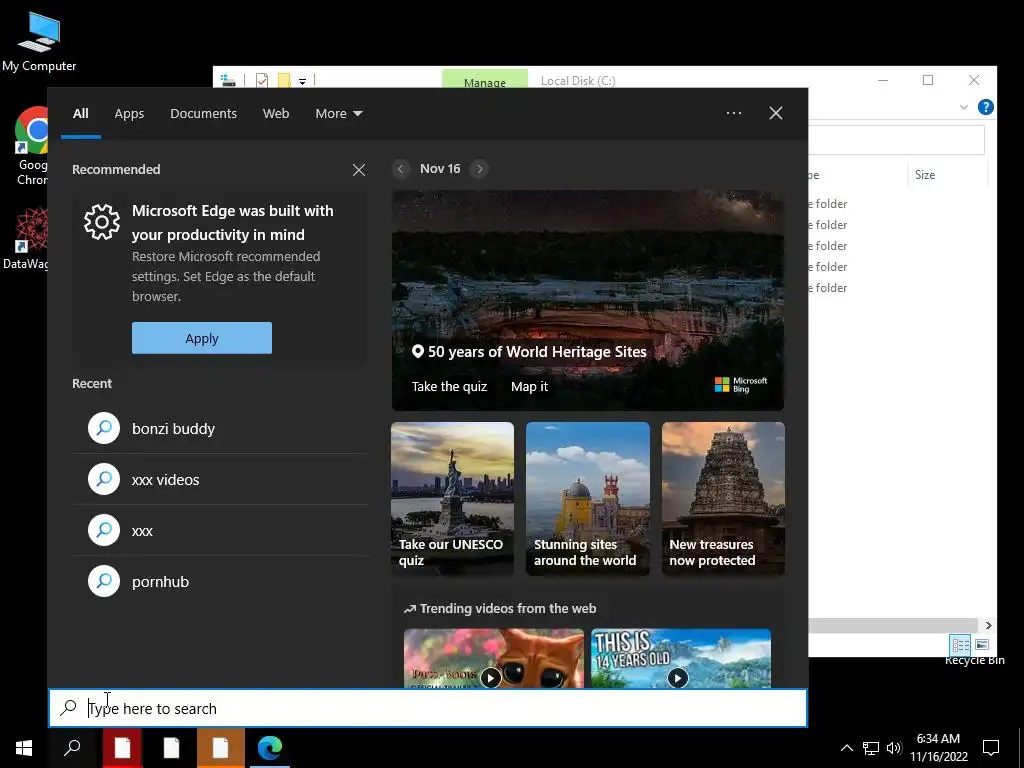Viewport: 1024px width, 768px height.
Task: Go to previous day arrow beside Nov 16
Action: (401, 168)
